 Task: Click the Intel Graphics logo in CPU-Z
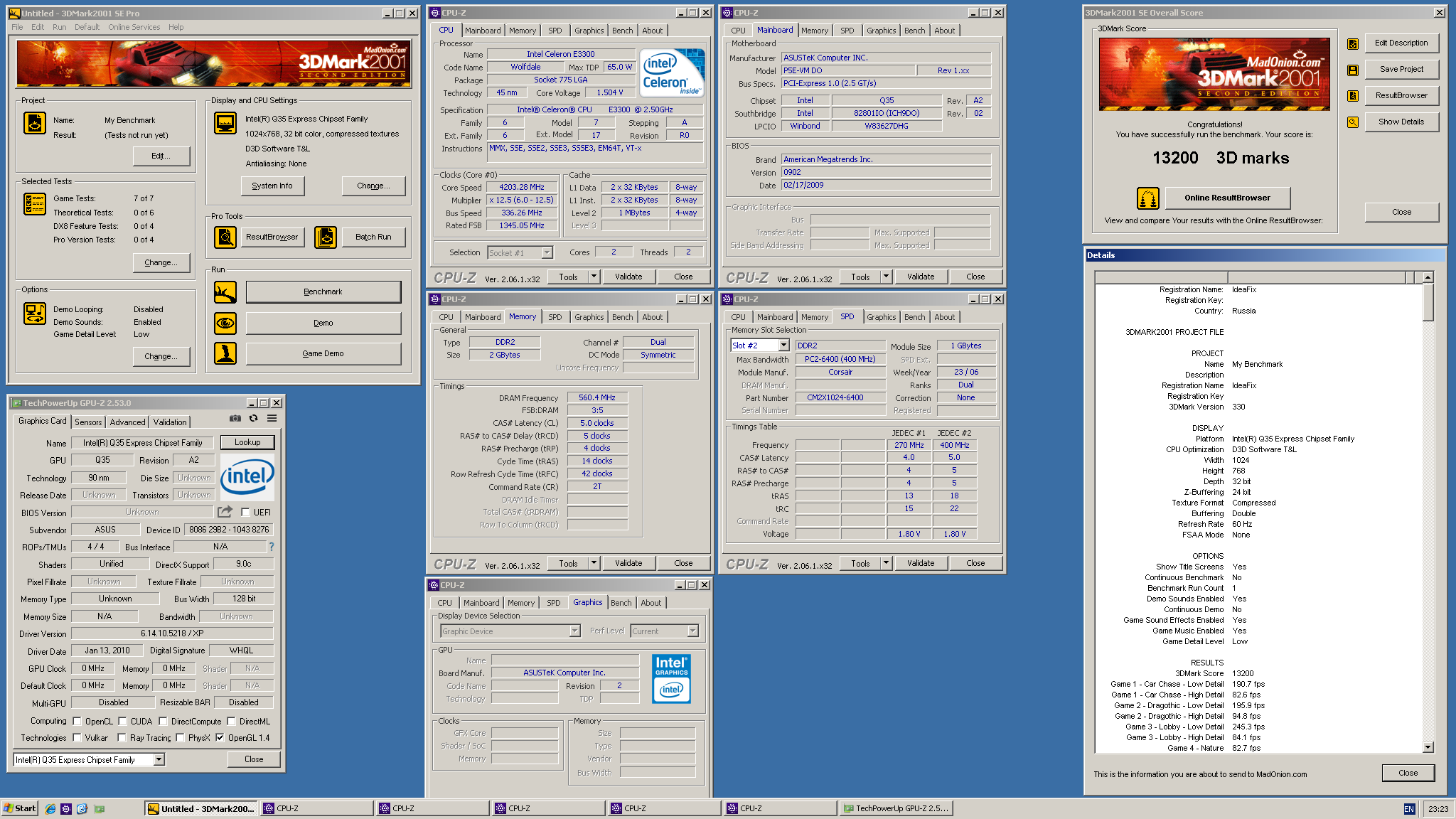coord(671,679)
